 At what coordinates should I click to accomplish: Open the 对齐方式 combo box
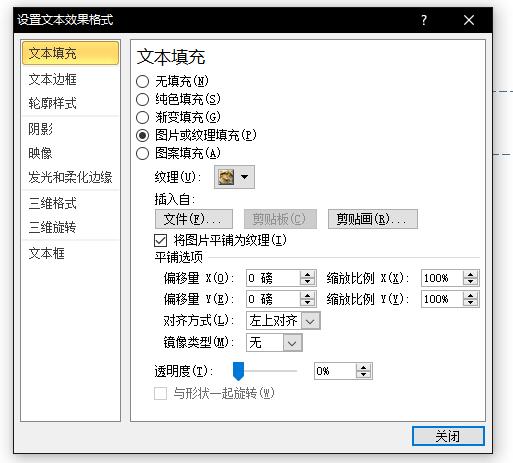[283, 321]
